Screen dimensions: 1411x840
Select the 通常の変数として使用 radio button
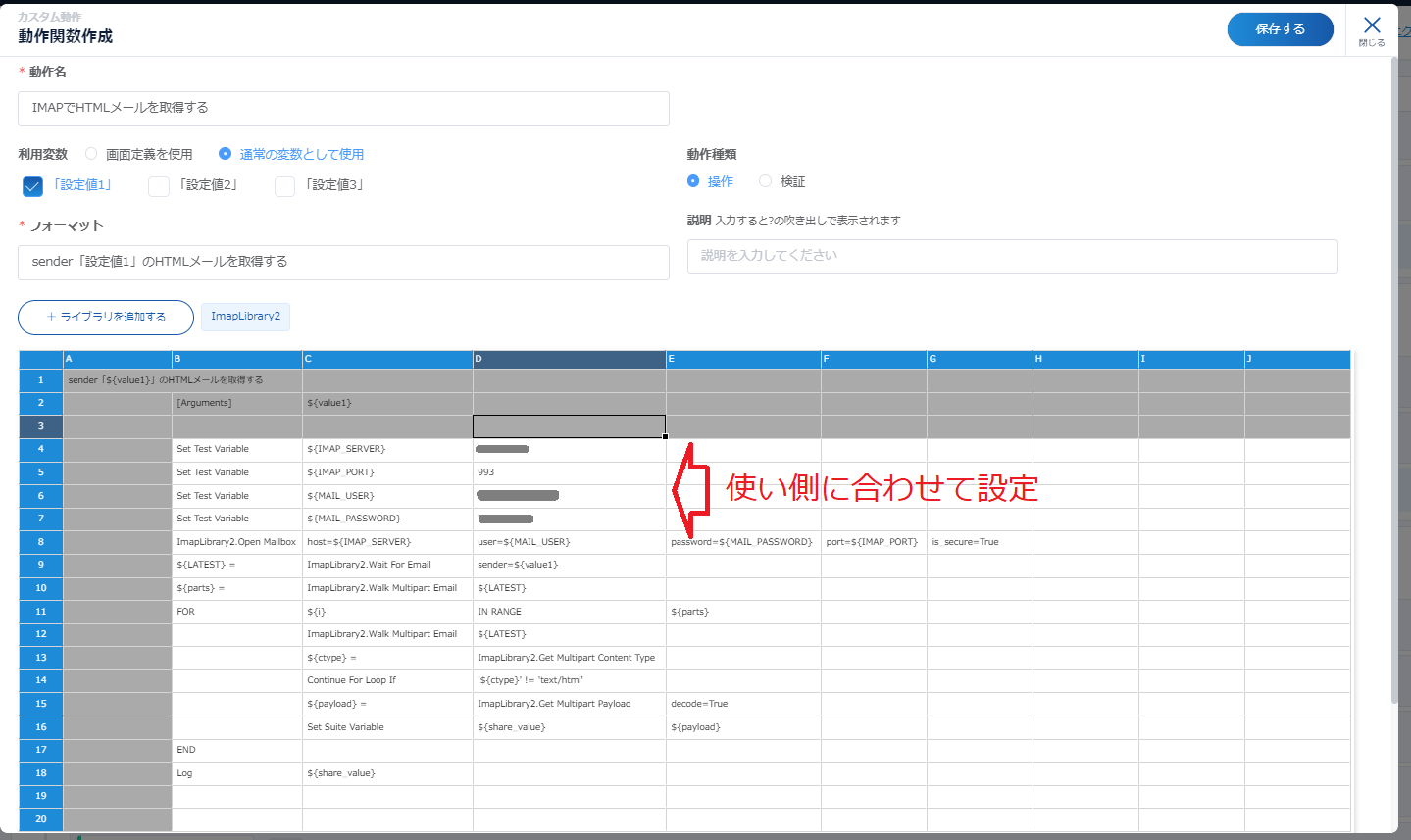[x=225, y=154]
